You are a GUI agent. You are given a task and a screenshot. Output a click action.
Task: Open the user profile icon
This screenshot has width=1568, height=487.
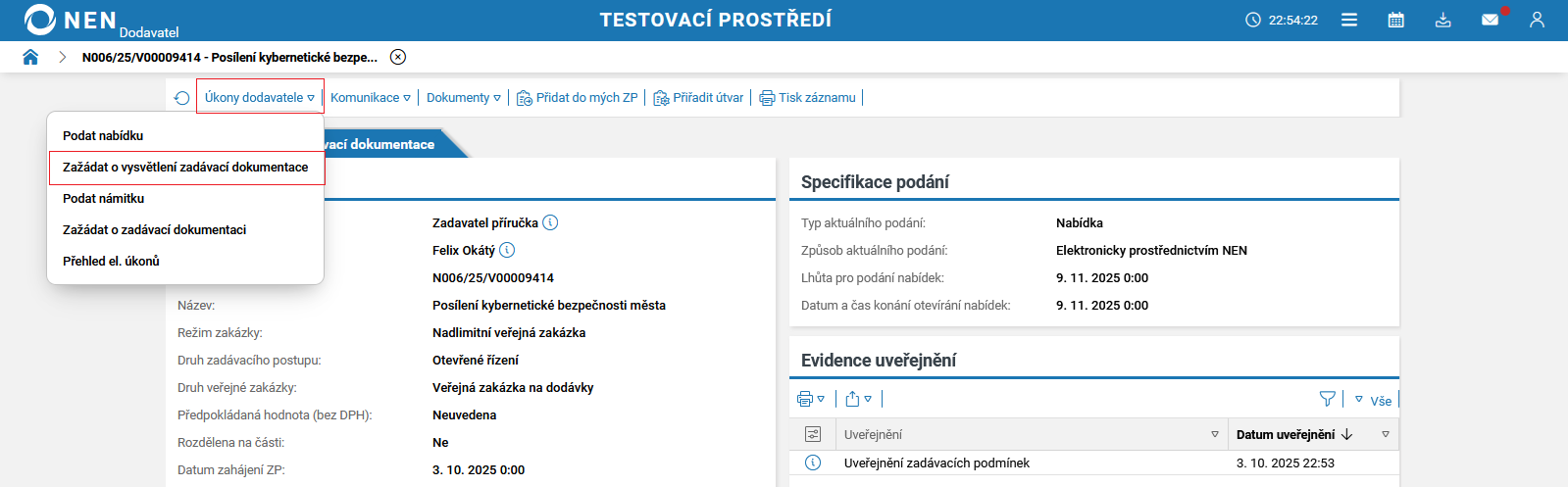pyautogui.click(x=1537, y=20)
